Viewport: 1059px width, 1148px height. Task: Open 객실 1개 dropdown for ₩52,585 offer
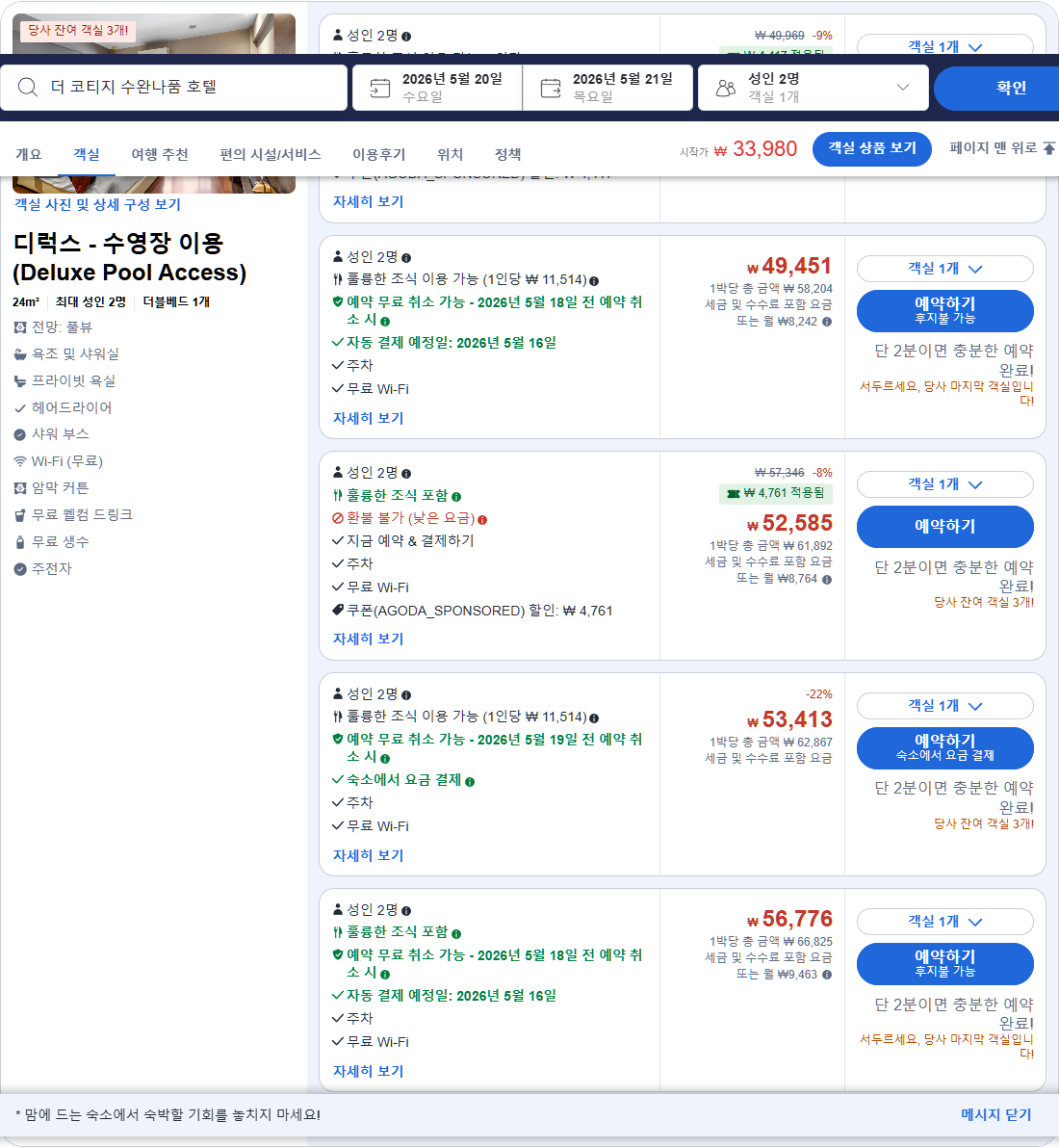(944, 484)
